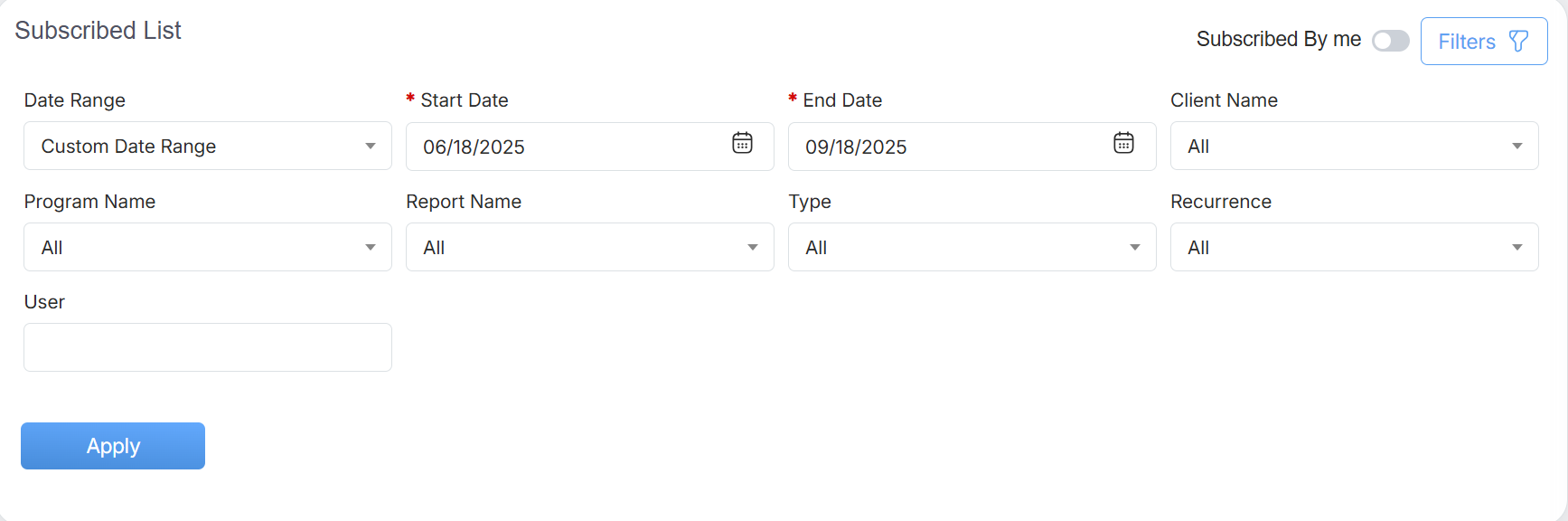Click the Report Name dropdown arrow
Viewport: 1568px width, 521px height.
click(x=752, y=248)
